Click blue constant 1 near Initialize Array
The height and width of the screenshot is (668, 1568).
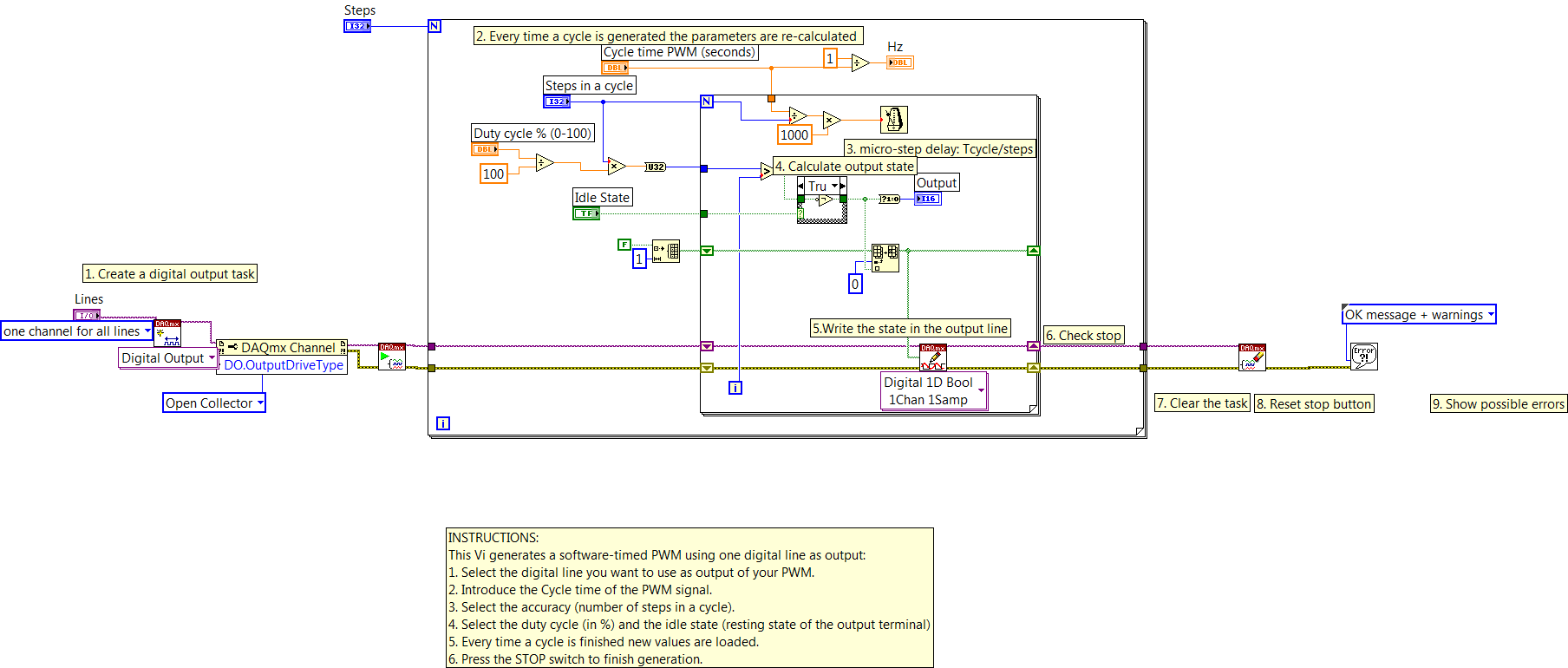[x=639, y=259]
